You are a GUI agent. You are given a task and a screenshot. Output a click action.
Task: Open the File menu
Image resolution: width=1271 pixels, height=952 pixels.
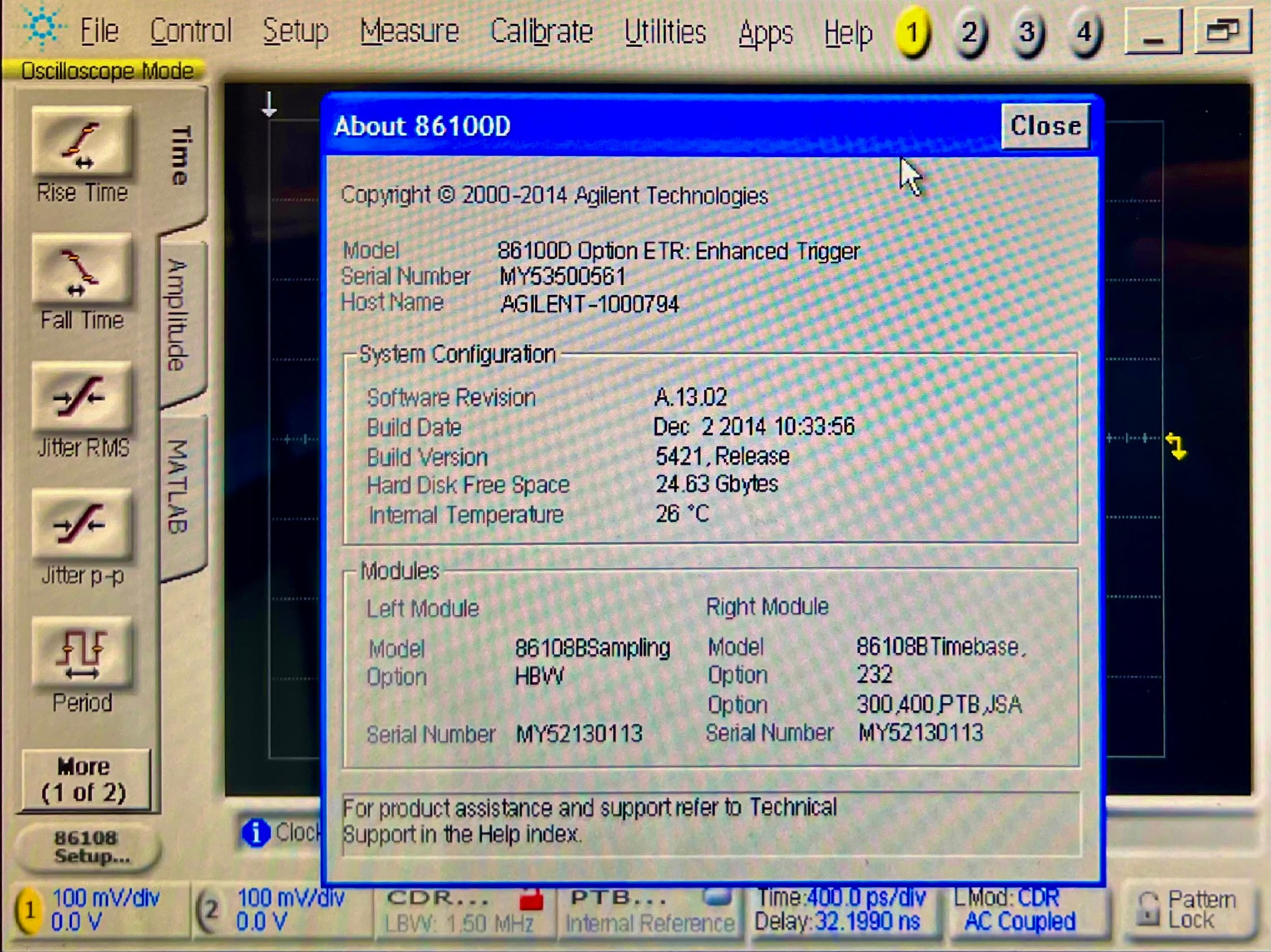99,30
